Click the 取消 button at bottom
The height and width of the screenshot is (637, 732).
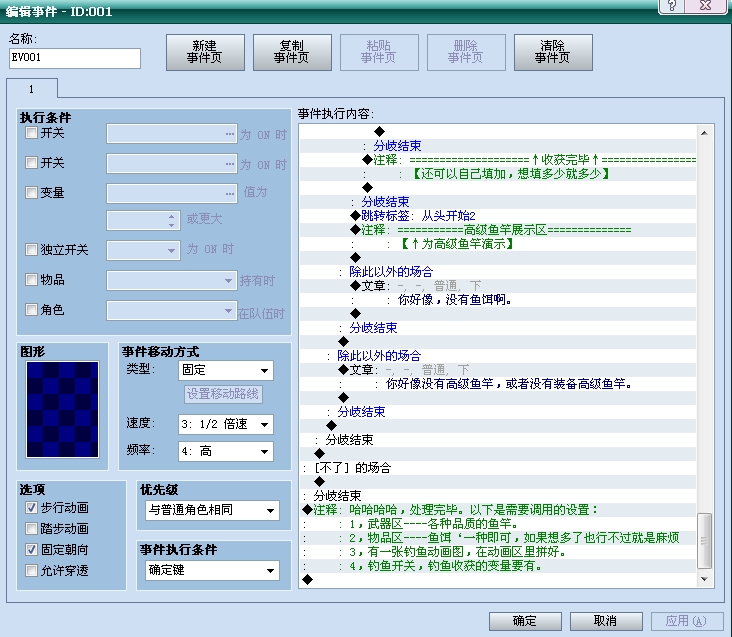pyautogui.click(x=606, y=621)
